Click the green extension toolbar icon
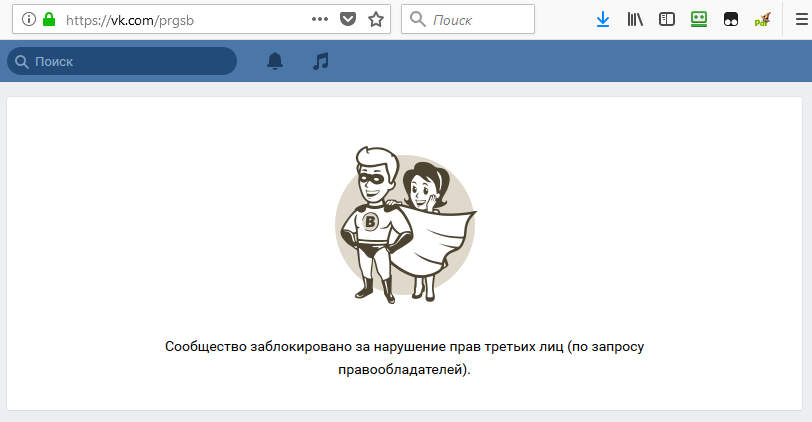This screenshot has width=812, height=422. tap(699, 20)
